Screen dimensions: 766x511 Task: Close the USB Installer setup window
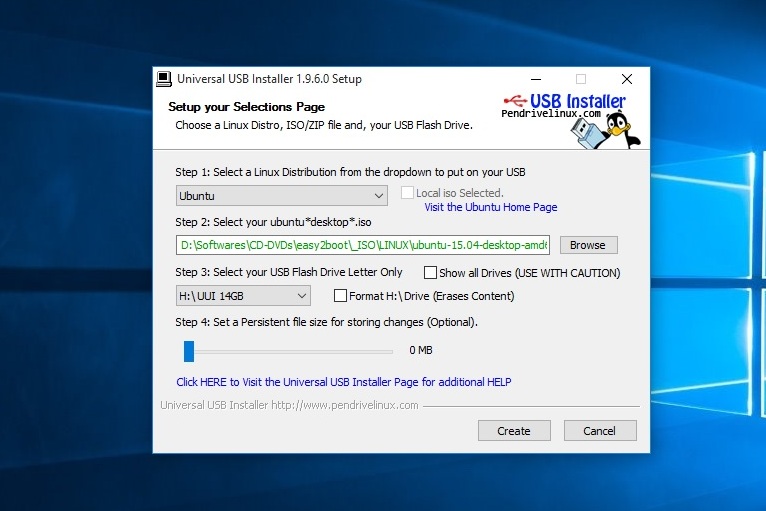[626, 79]
